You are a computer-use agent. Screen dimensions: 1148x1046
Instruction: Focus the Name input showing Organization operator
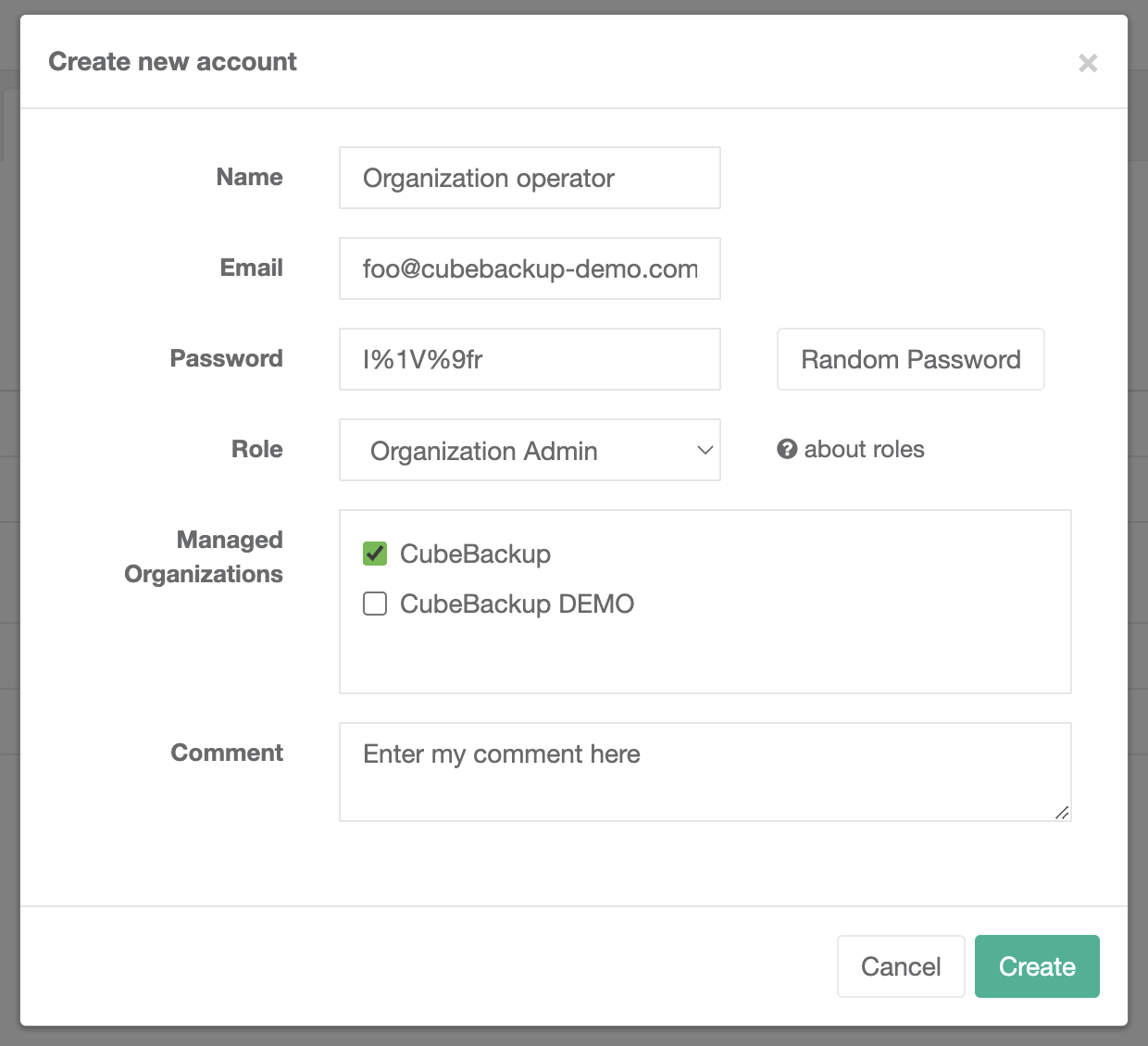(x=530, y=178)
